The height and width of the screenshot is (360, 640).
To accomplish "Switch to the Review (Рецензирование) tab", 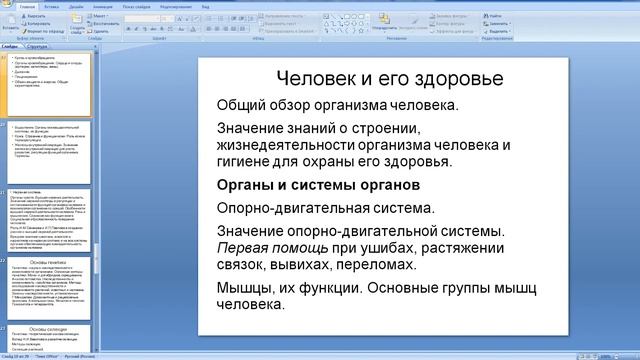I will [176, 7].
